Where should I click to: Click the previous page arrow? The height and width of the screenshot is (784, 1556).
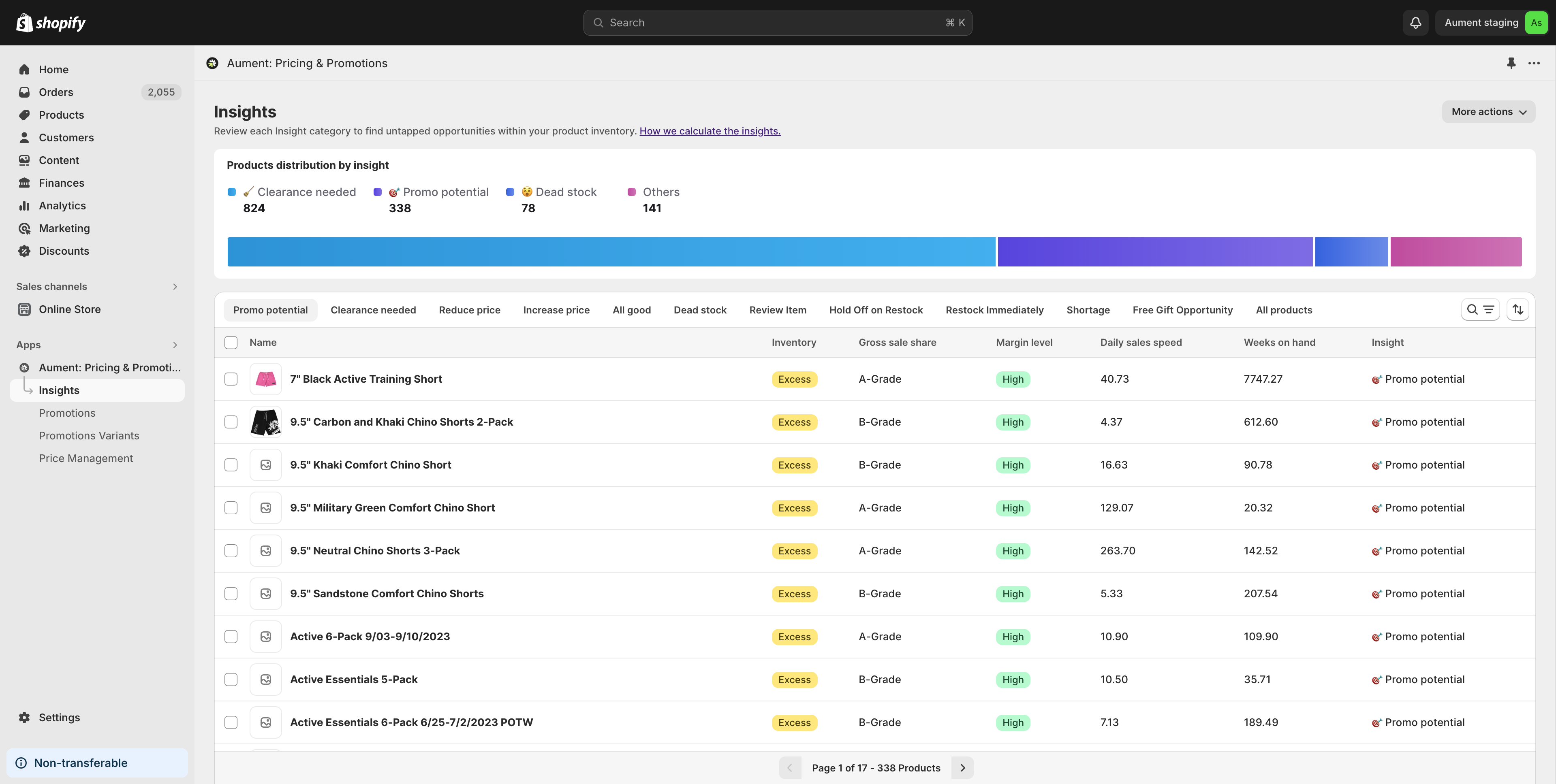coord(789,768)
